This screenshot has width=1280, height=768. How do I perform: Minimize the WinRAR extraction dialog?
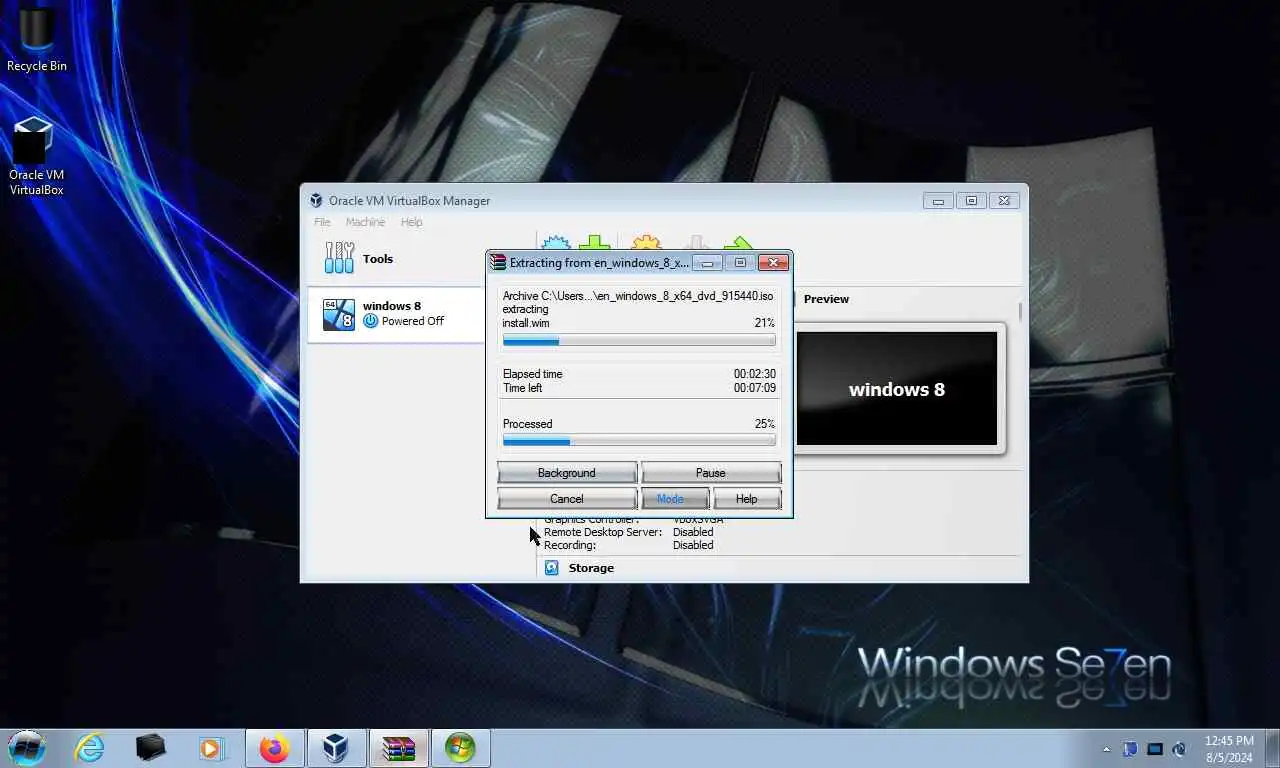(x=707, y=263)
